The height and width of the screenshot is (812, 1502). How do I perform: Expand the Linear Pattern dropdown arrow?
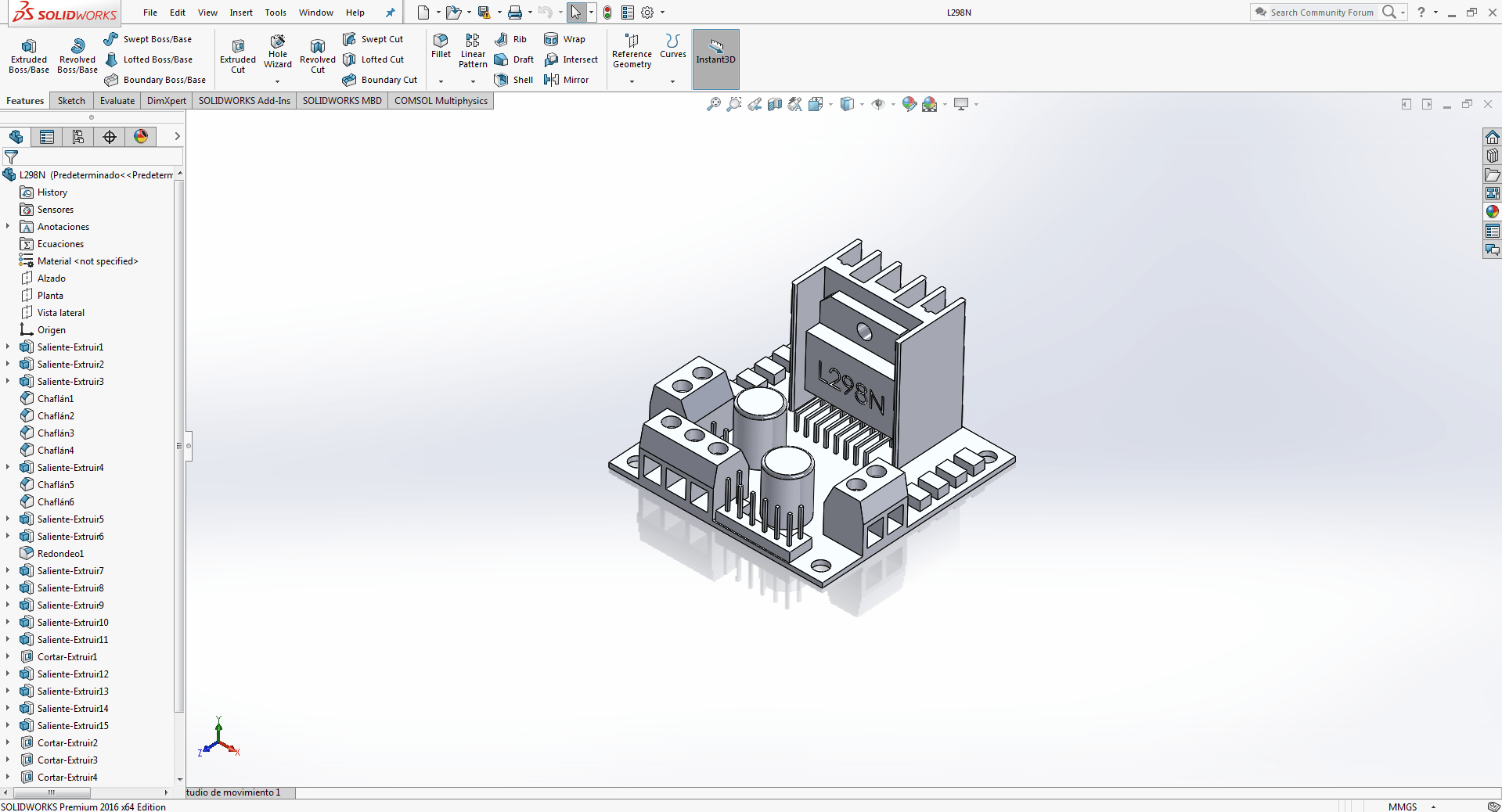coord(473,81)
